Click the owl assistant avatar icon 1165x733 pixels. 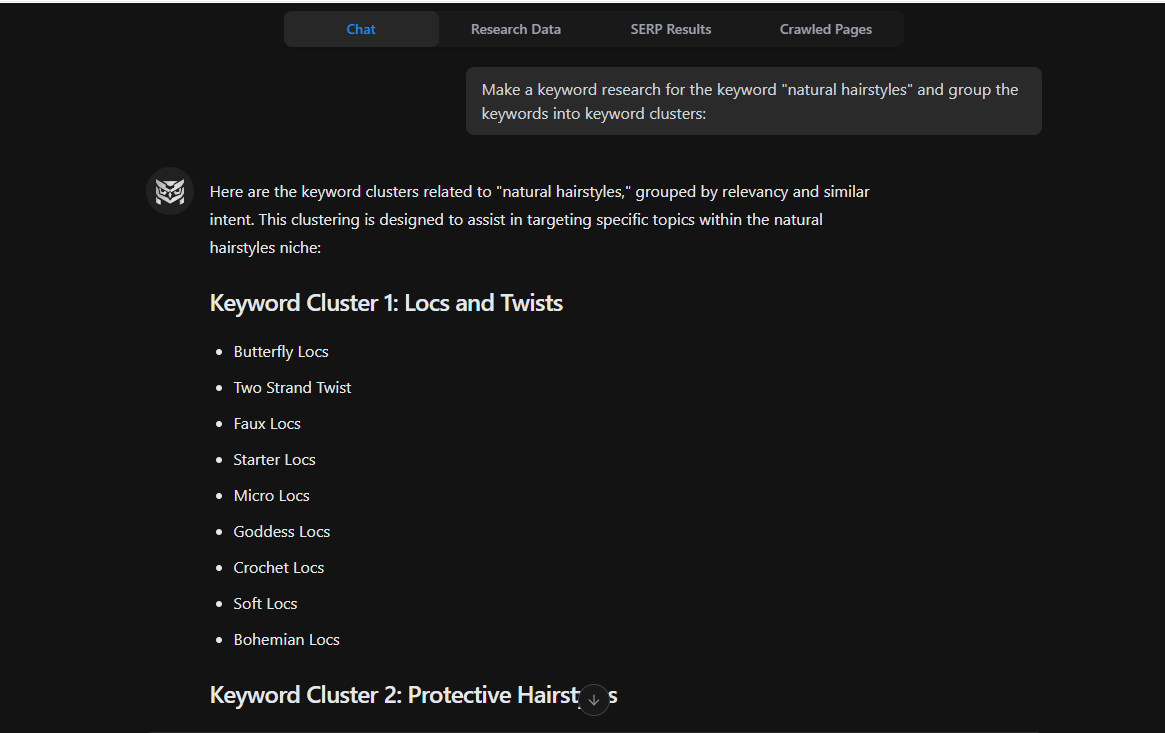pyautogui.click(x=168, y=191)
